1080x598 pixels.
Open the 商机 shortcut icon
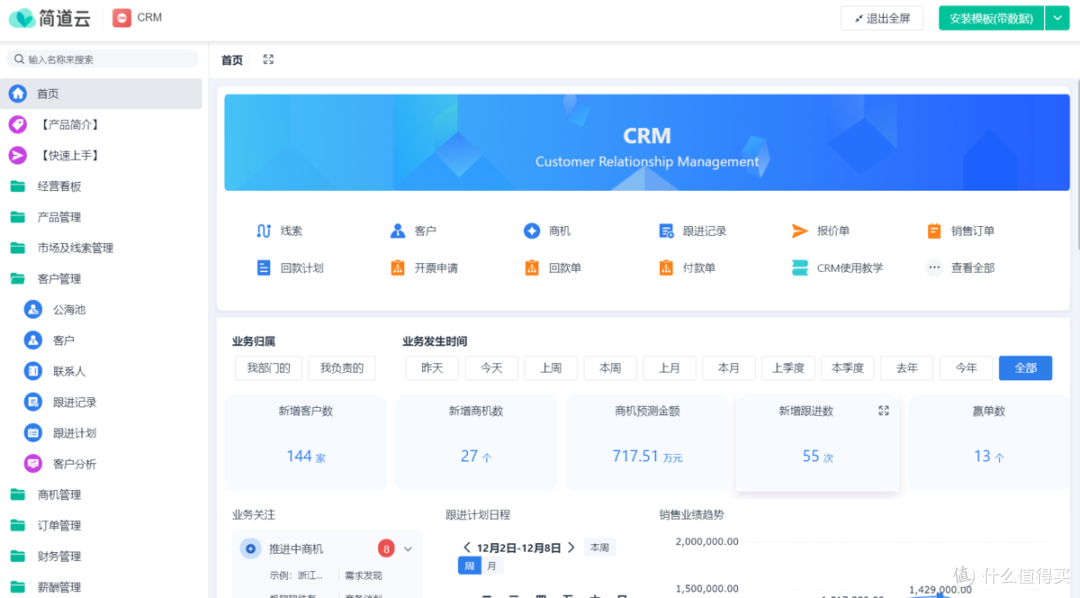[x=532, y=231]
